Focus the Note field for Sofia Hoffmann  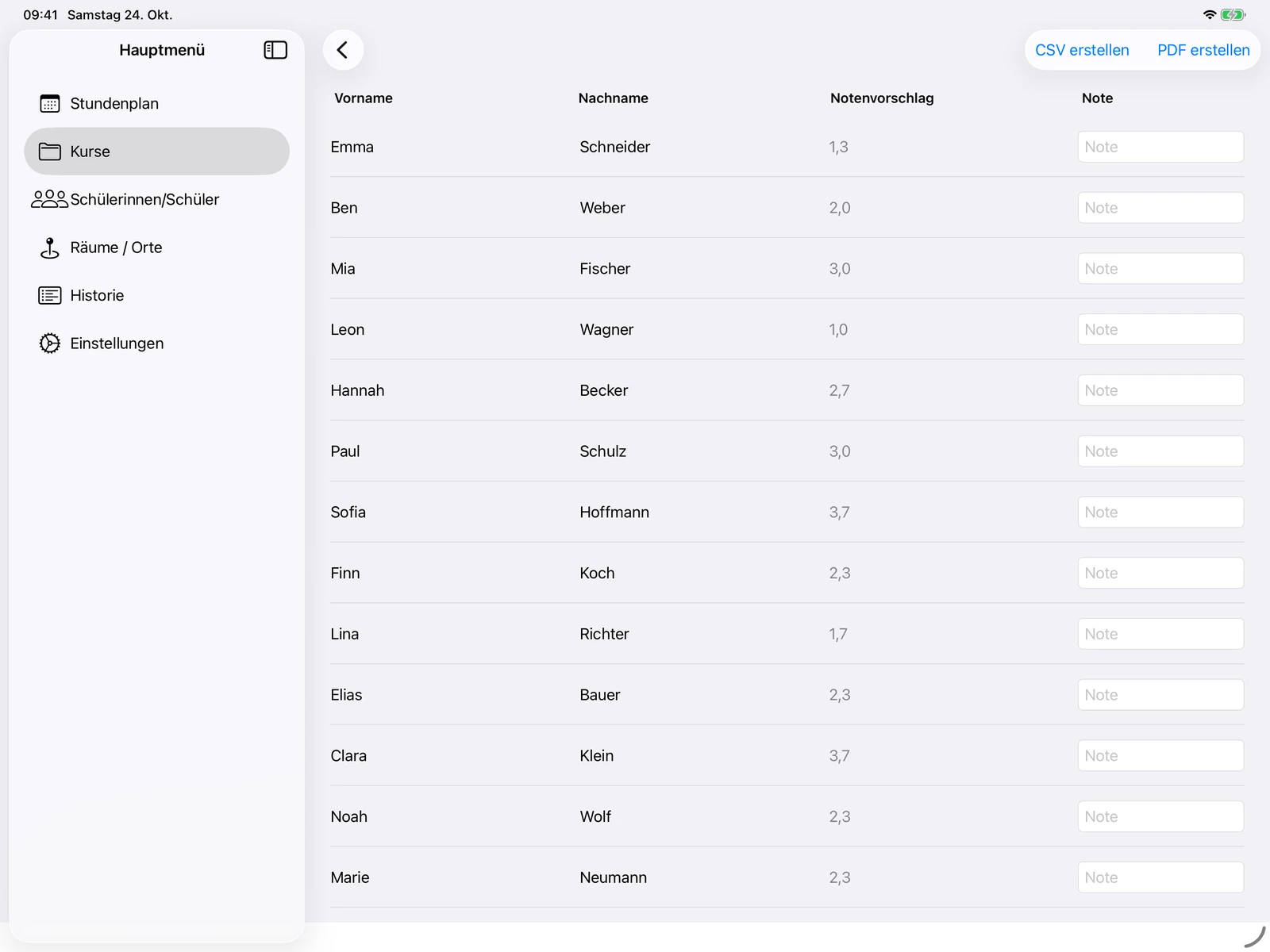1160,512
